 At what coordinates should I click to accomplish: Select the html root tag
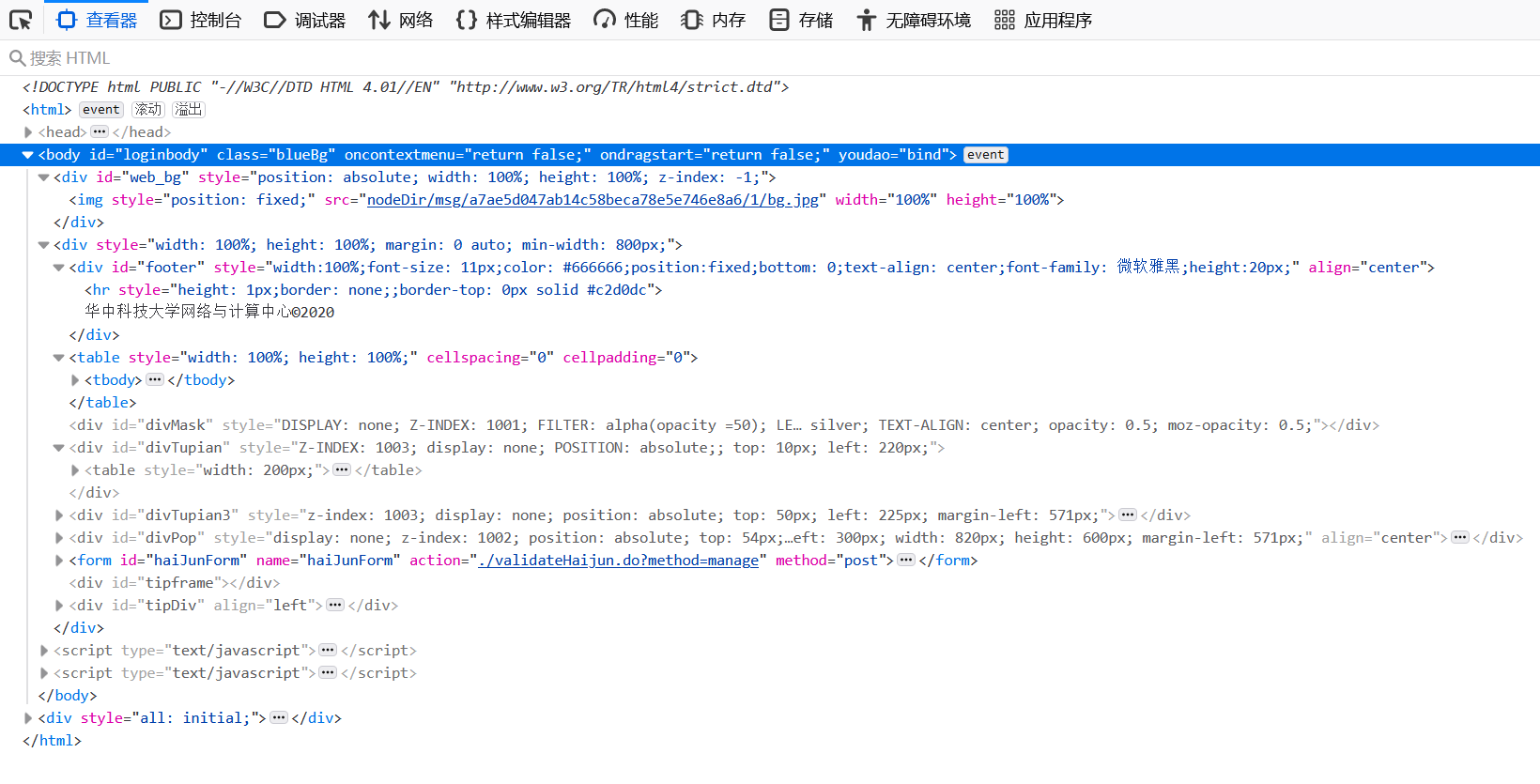pos(47,110)
